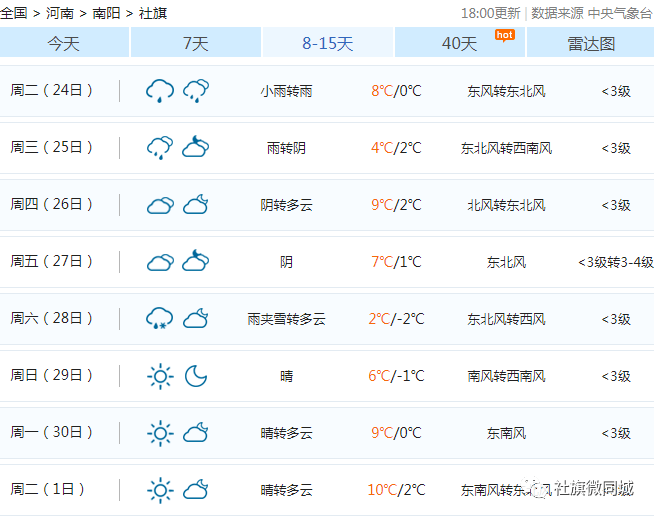Select the 周一（30日） date label
The image size is (654, 517).
51,432
